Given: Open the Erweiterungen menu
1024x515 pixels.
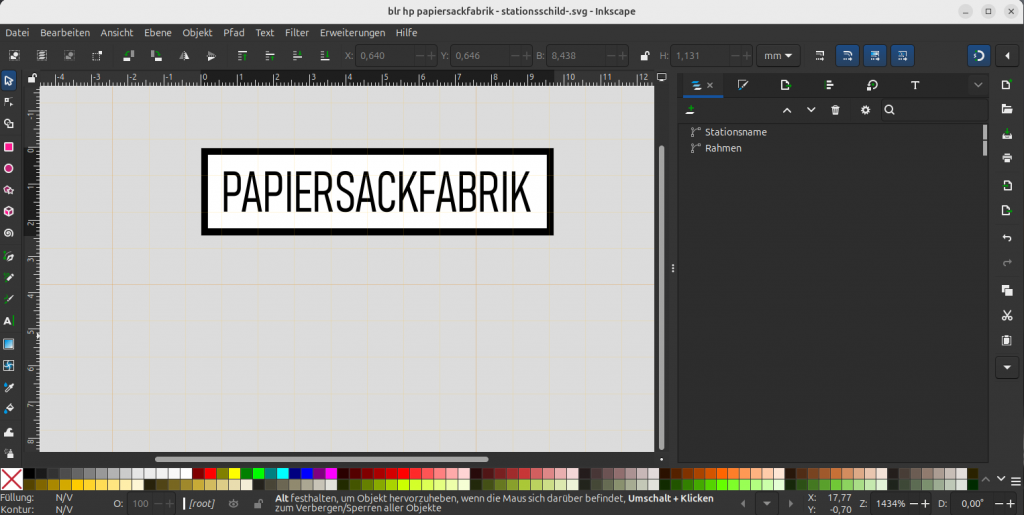Looking at the screenshot, I should point(352,33).
